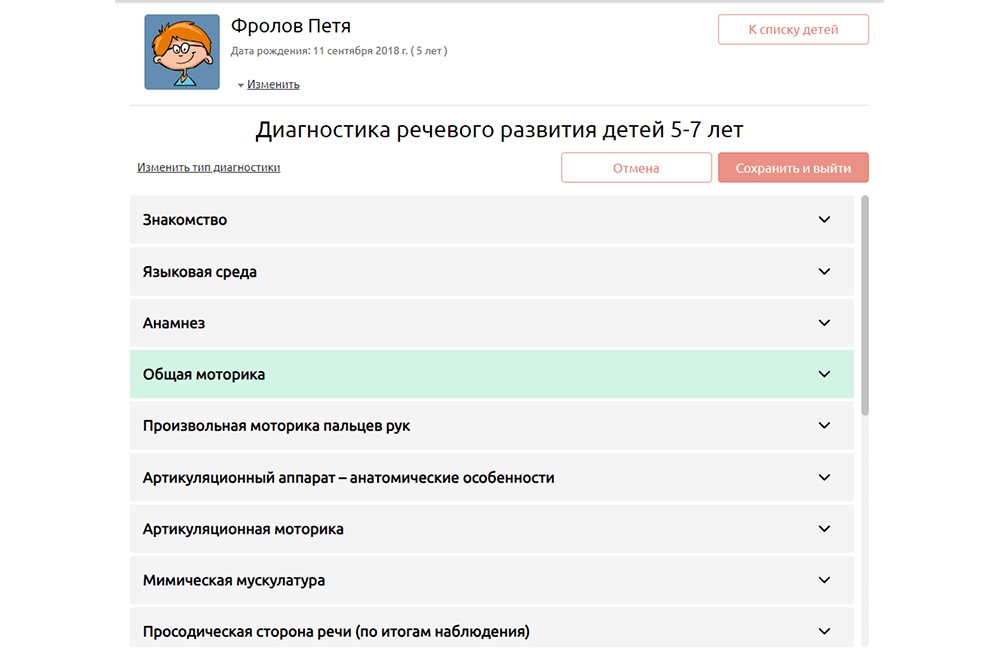Click the small arrow beside 'Изменить'
The height and width of the screenshot is (666, 1000).
(x=241, y=86)
